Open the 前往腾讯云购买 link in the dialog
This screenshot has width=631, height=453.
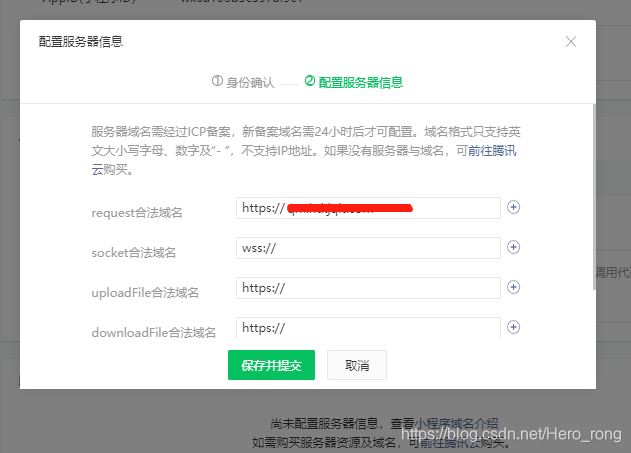tap(492, 151)
